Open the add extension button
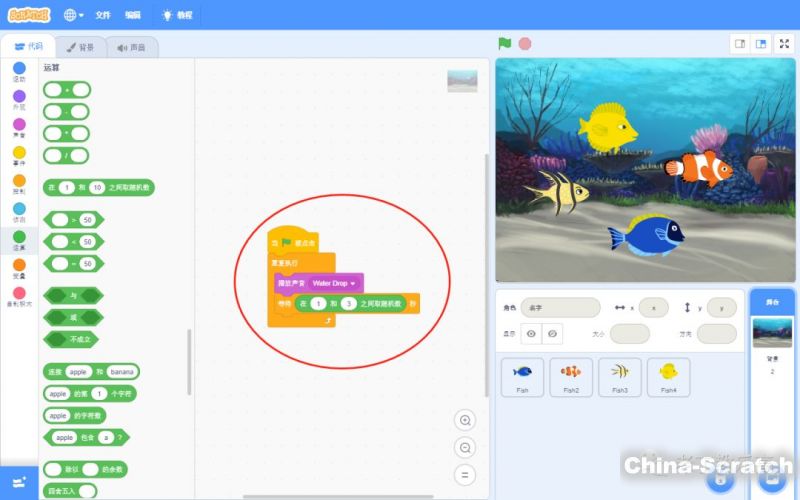The height and width of the screenshot is (500, 800). (x=18, y=482)
